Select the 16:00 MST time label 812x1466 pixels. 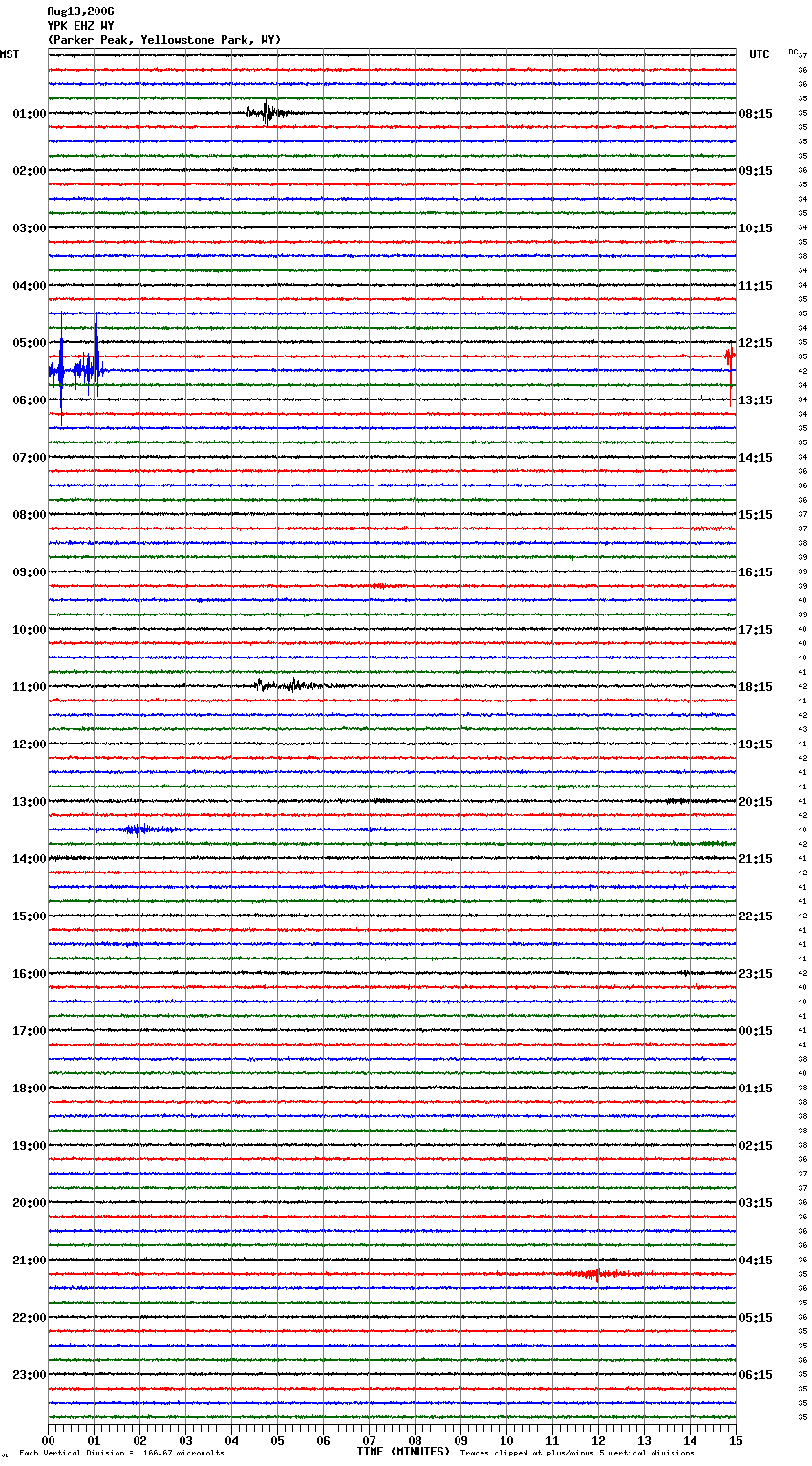pyautogui.click(x=30, y=974)
